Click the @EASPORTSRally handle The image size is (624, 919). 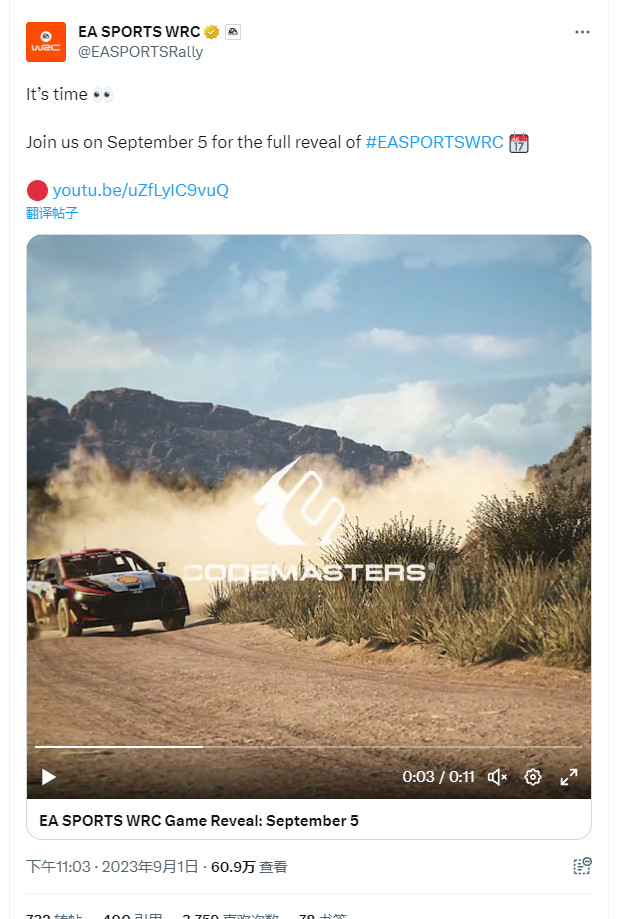click(x=141, y=52)
